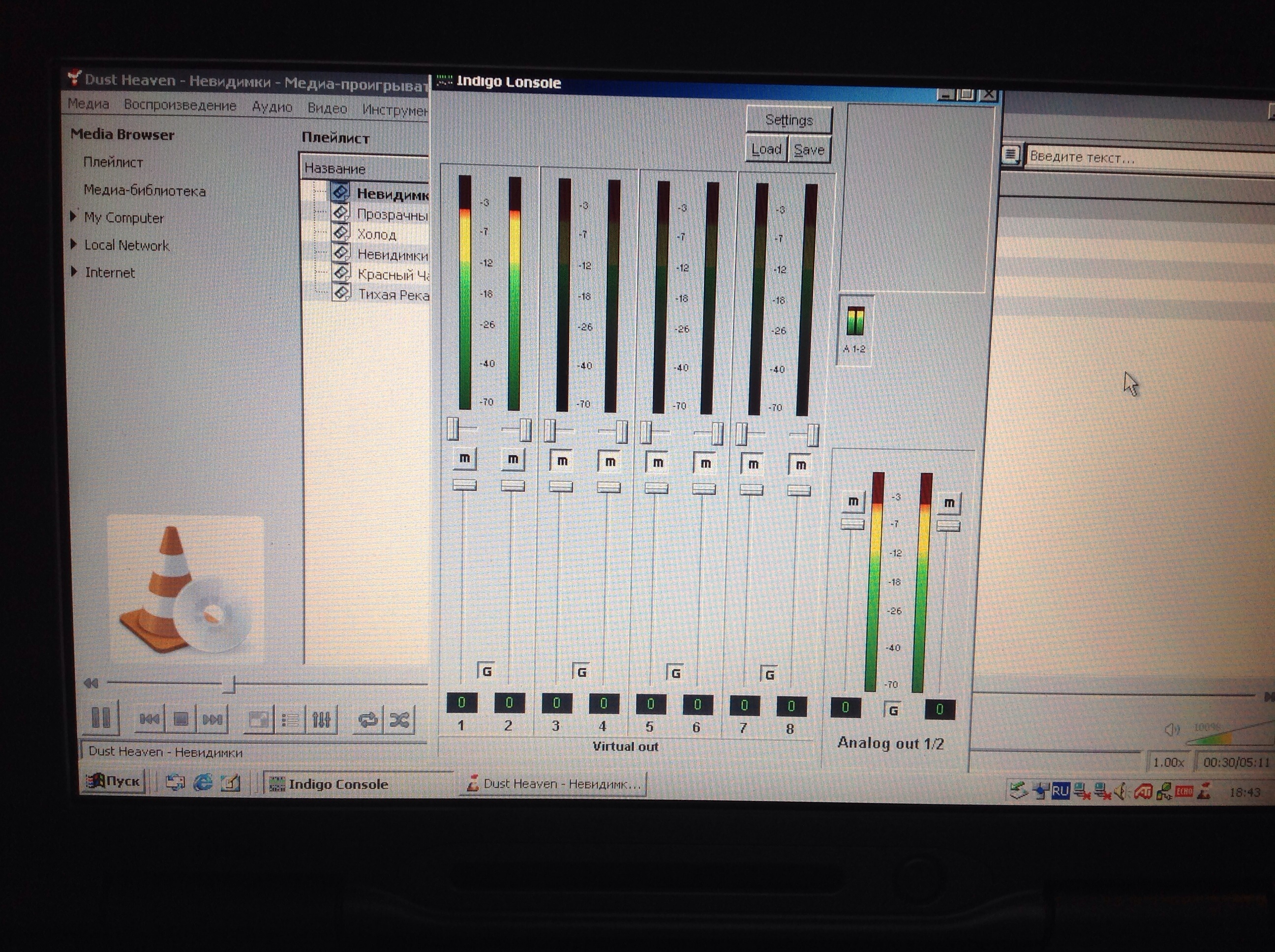This screenshot has width=1275, height=952.
Task: Select the A 1-2 output meter icon
Action: tap(855, 322)
